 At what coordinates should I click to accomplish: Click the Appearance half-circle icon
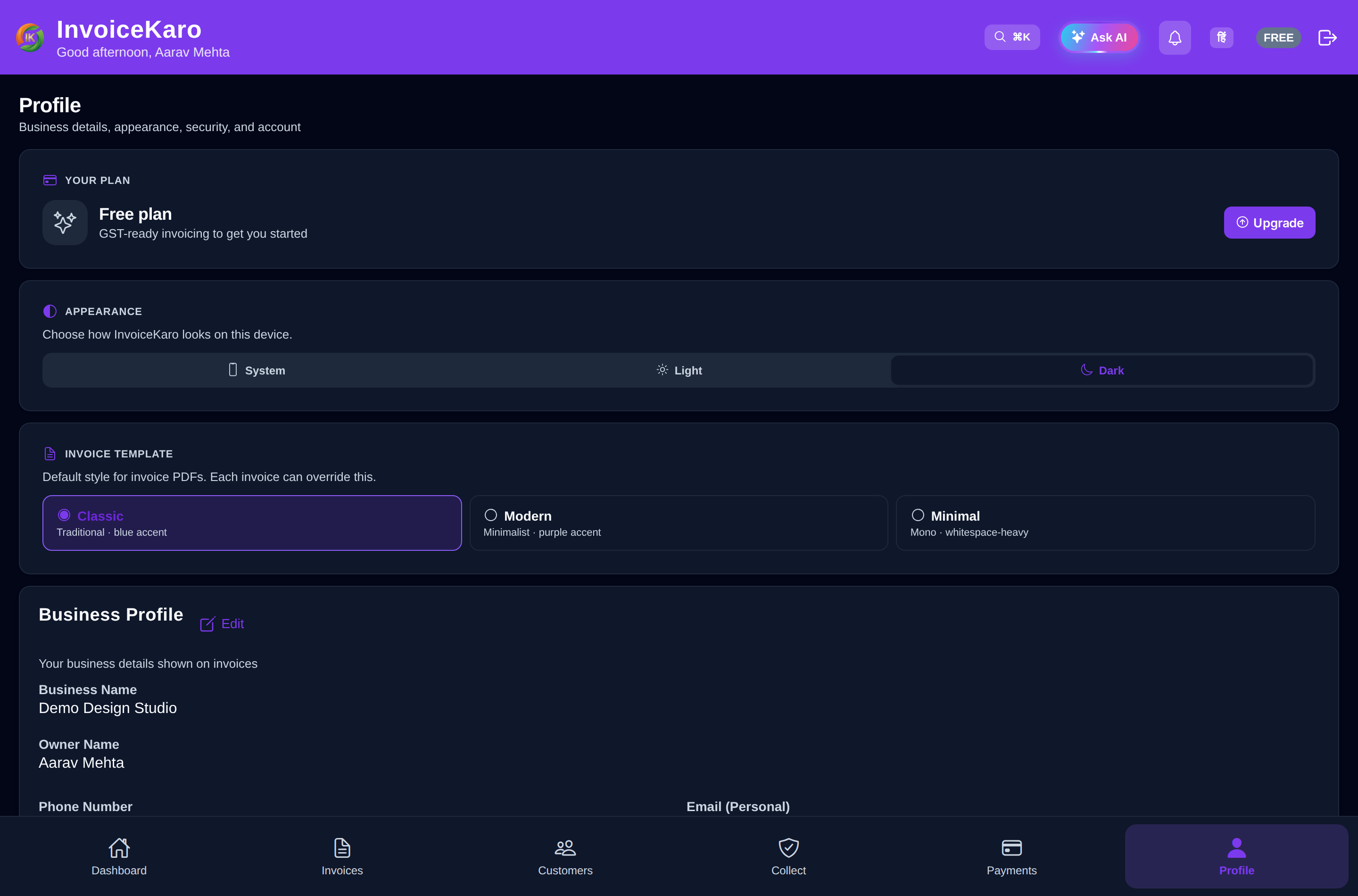(x=50, y=311)
